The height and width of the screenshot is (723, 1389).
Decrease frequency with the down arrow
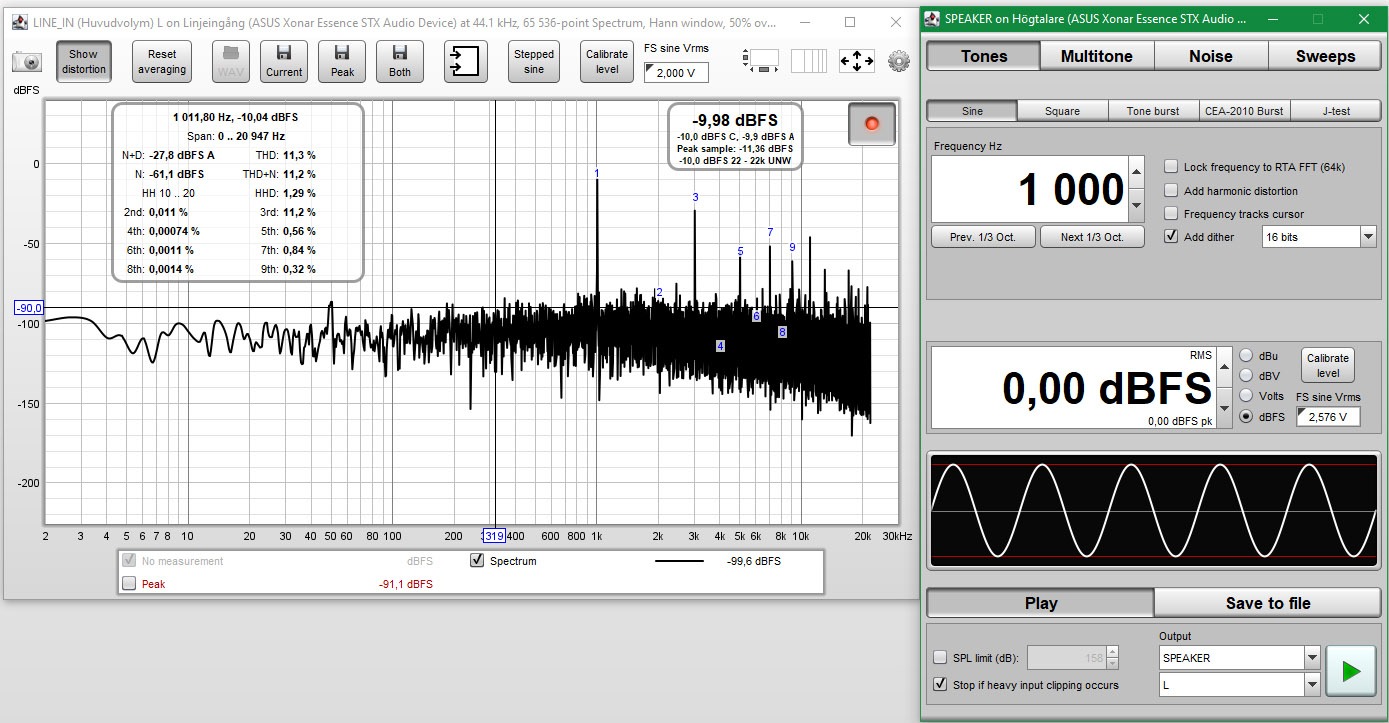pos(1136,206)
